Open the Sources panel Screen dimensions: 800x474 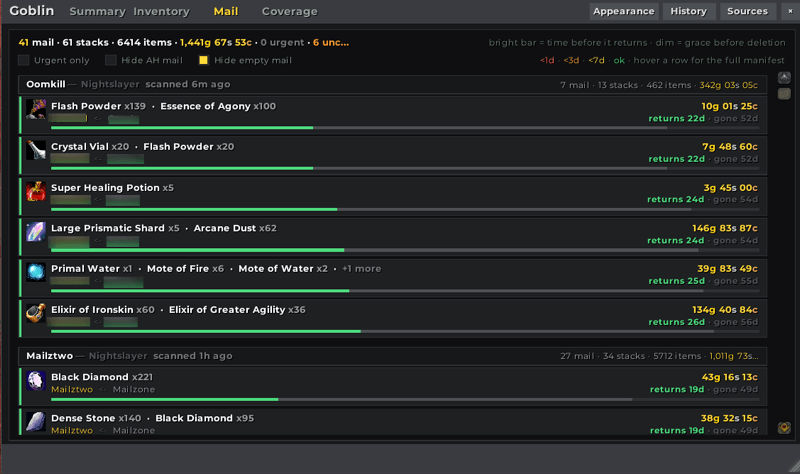pos(747,11)
